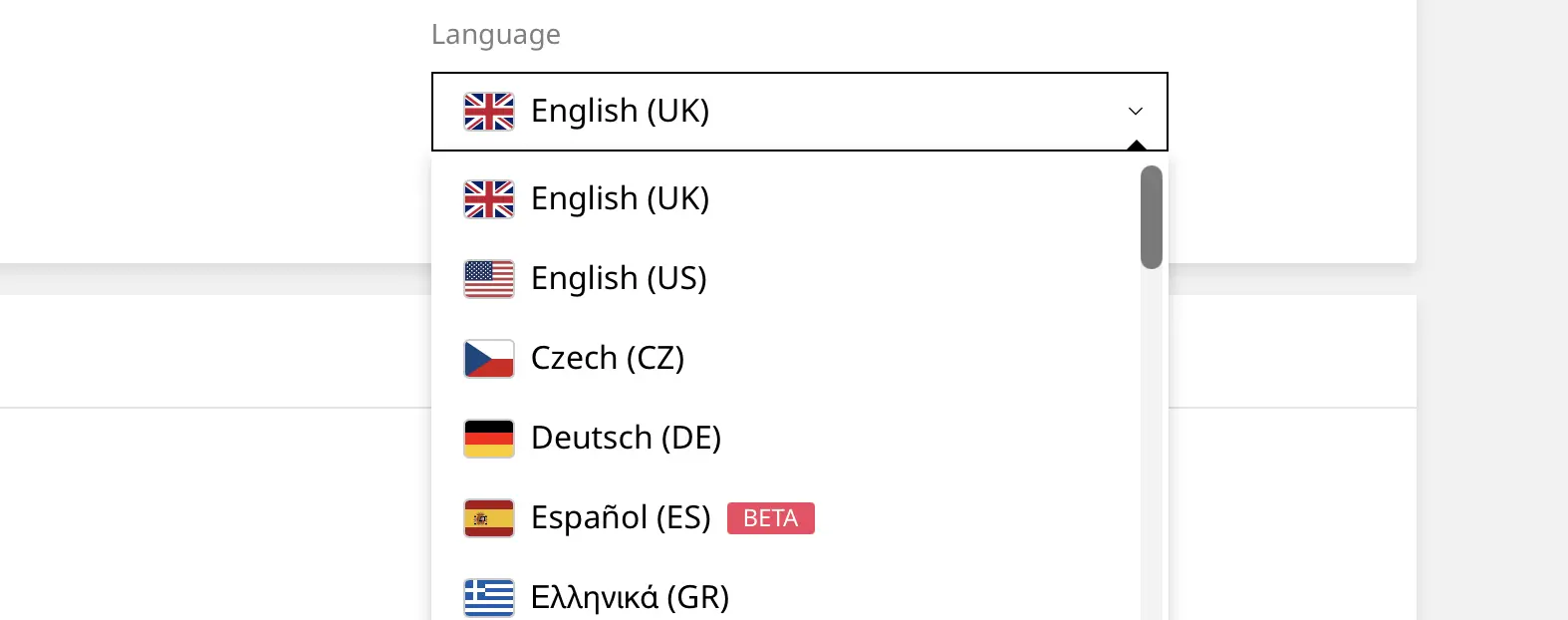
Task: Click the Spanish flag icon beside Español (ES)
Action: (488, 517)
